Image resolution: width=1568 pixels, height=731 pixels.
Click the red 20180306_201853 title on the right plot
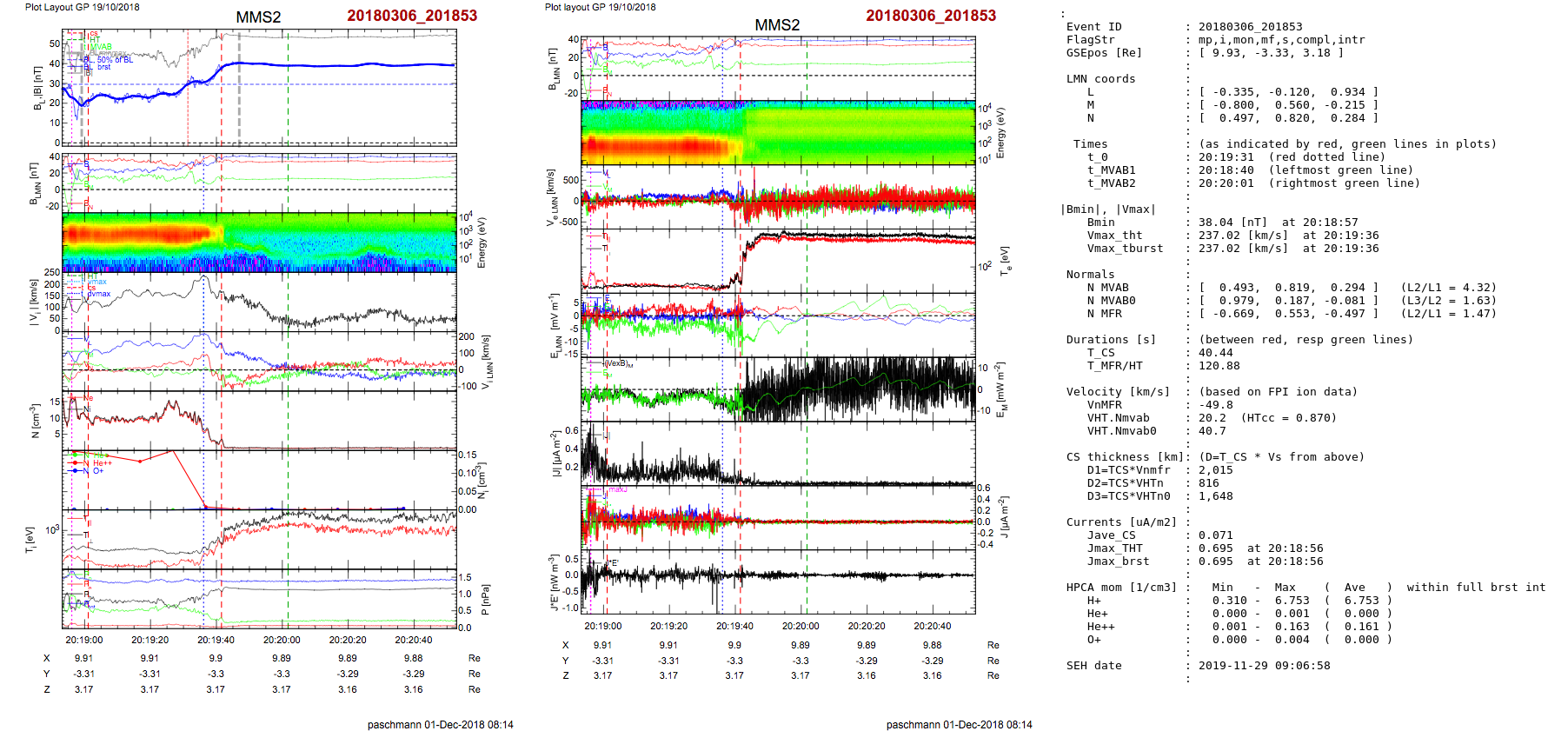[x=930, y=16]
